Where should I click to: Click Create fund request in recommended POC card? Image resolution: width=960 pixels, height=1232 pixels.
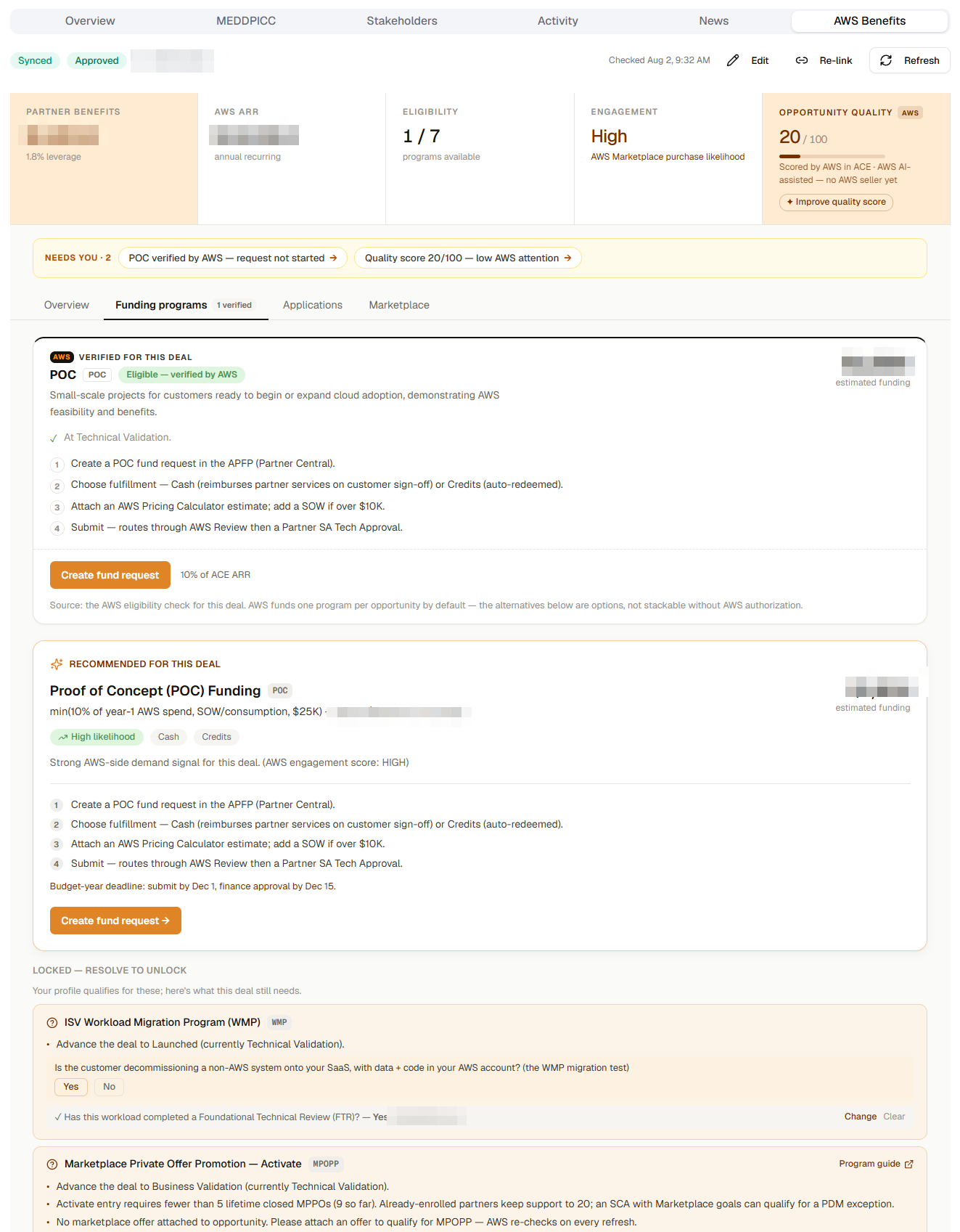(x=115, y=921)
